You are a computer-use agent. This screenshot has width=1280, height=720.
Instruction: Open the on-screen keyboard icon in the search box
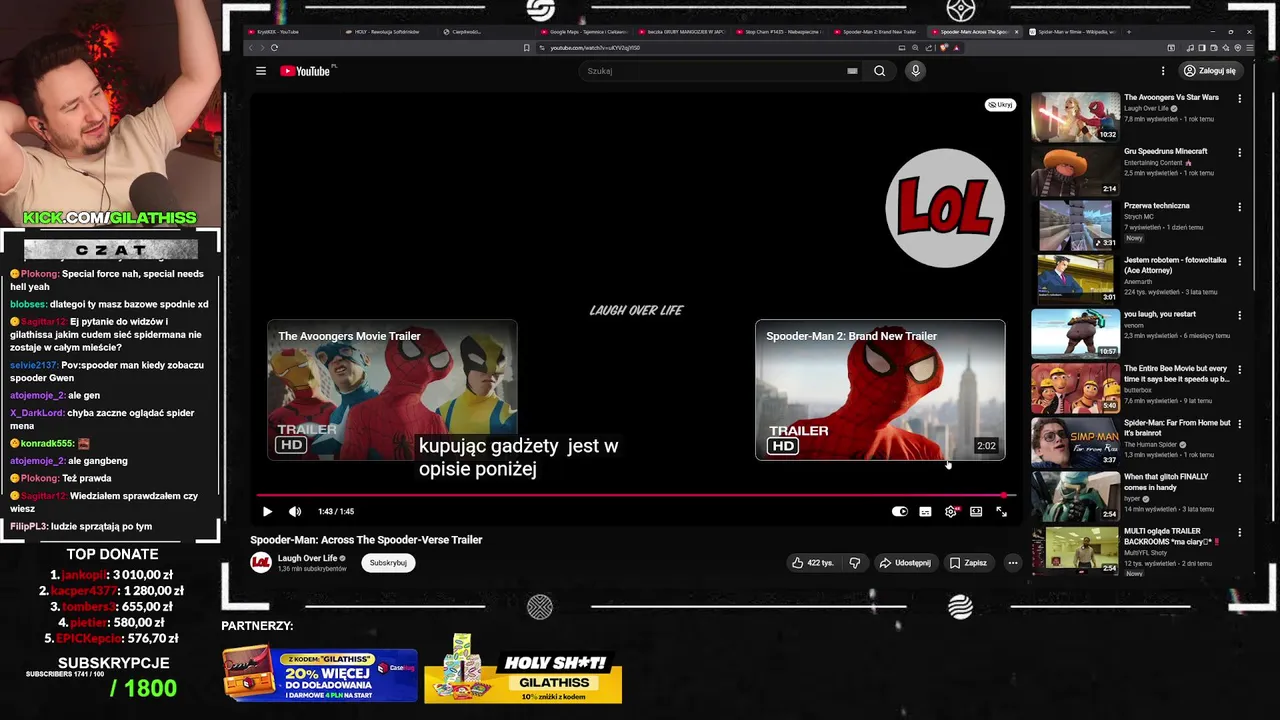click(x=852, y=71)
